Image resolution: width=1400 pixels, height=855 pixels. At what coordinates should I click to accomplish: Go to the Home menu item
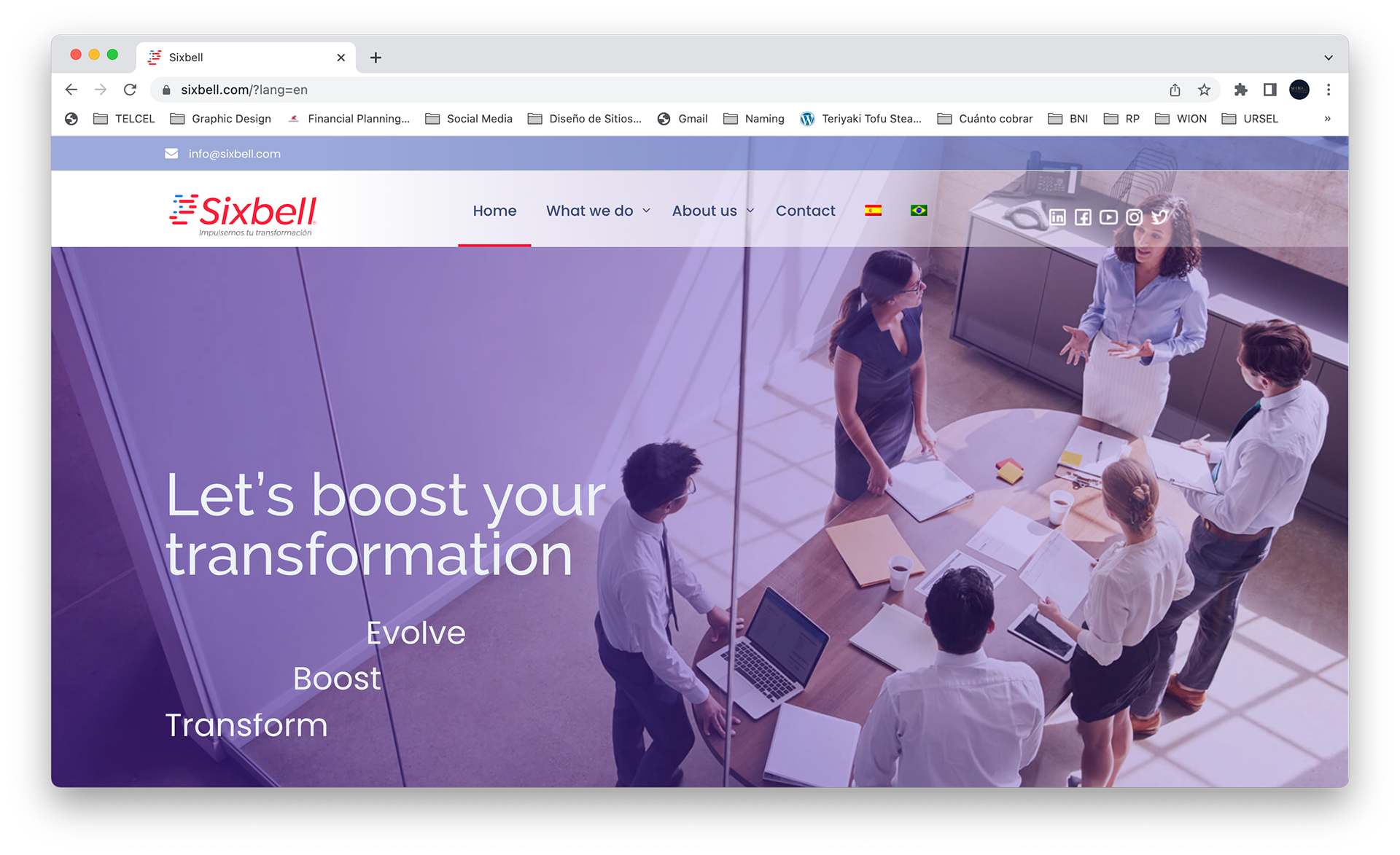(x=494, y=211)
